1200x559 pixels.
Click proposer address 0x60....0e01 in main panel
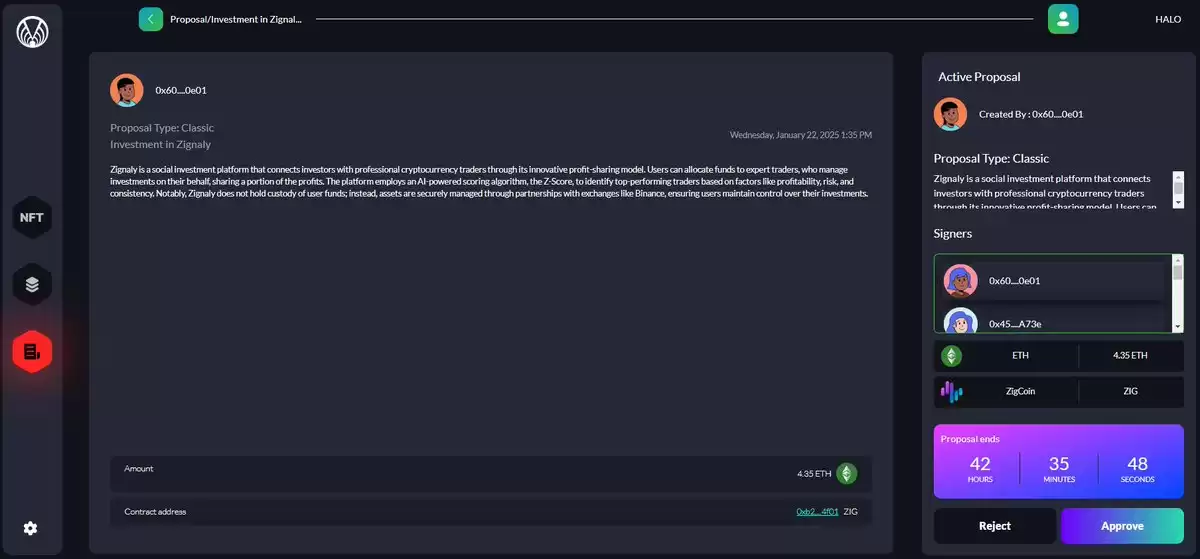pos(181,90)
